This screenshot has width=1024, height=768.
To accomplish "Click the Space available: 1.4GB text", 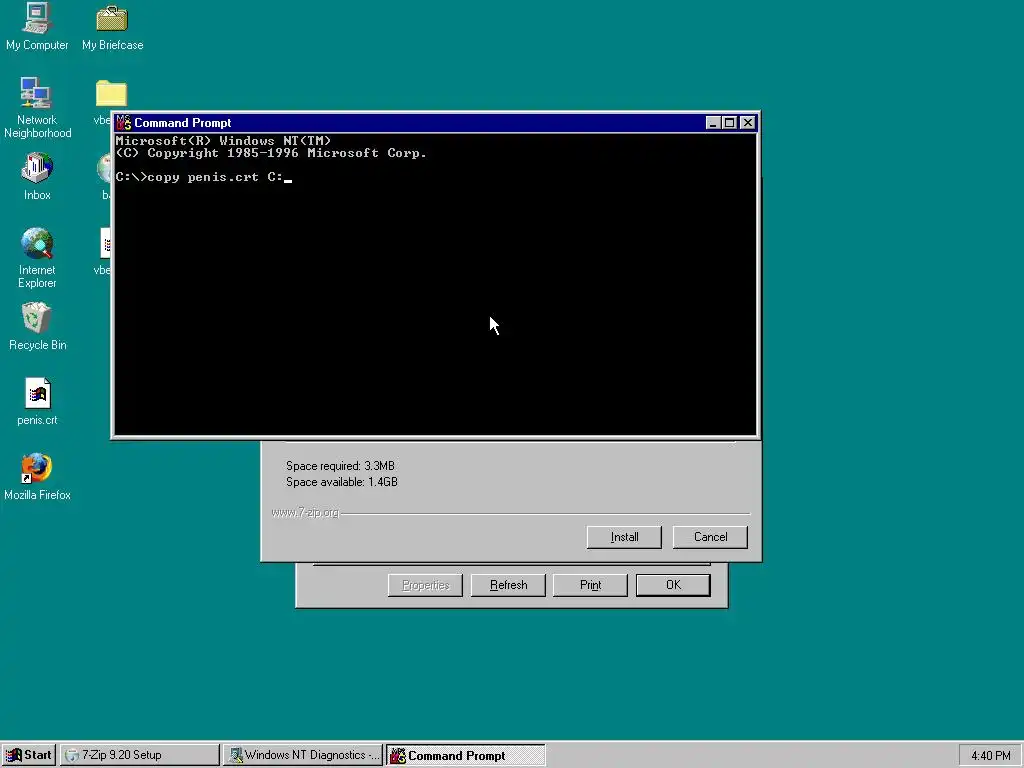I will 342,482.
